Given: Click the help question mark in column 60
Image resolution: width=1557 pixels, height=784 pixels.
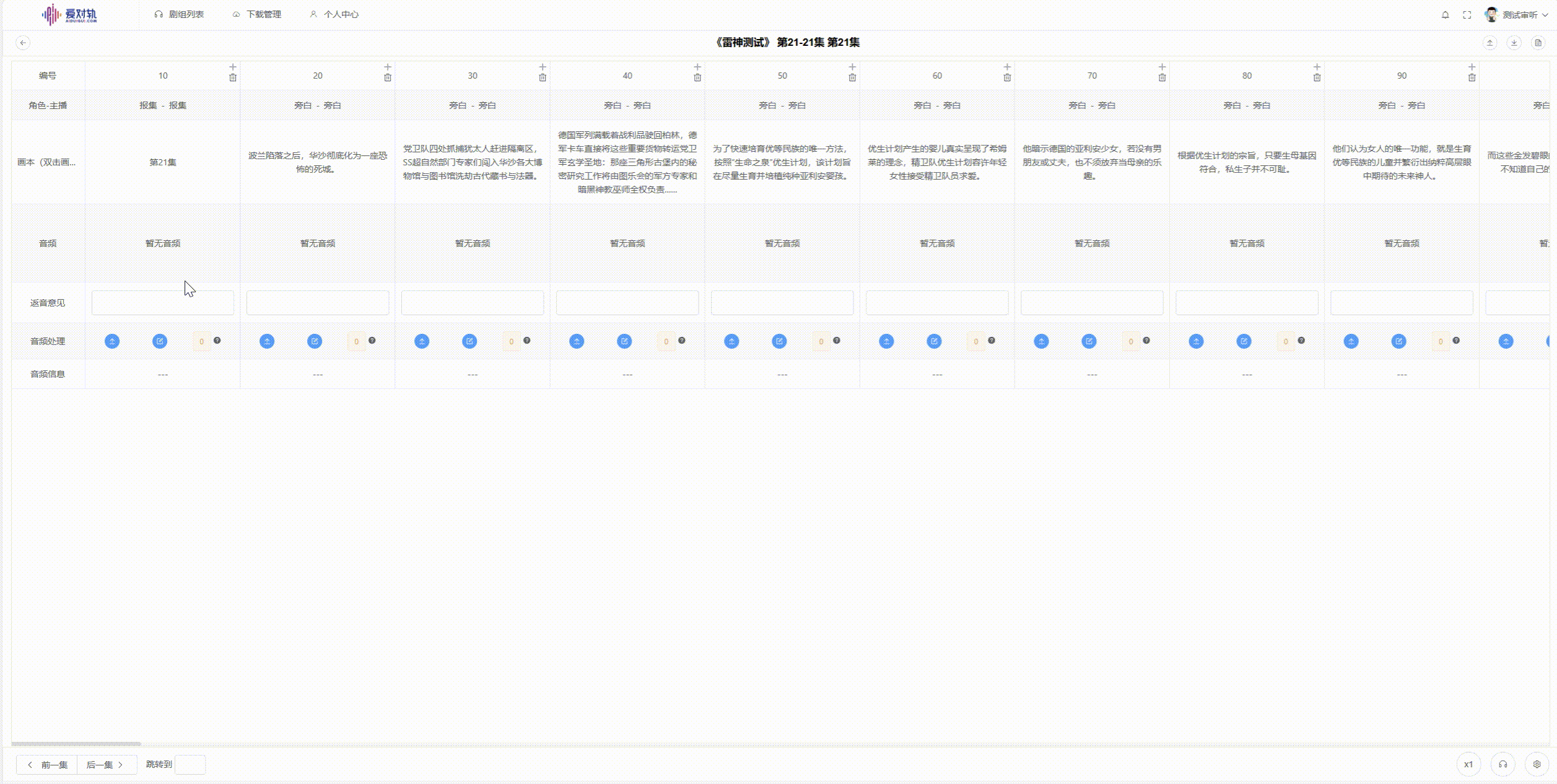Looking at the screenshot, I should pos(992,340).
